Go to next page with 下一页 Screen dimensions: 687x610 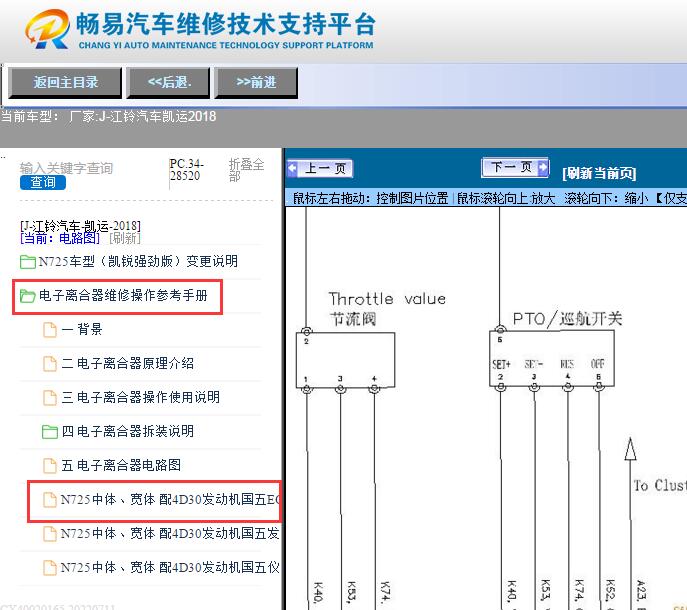point(515,167)
